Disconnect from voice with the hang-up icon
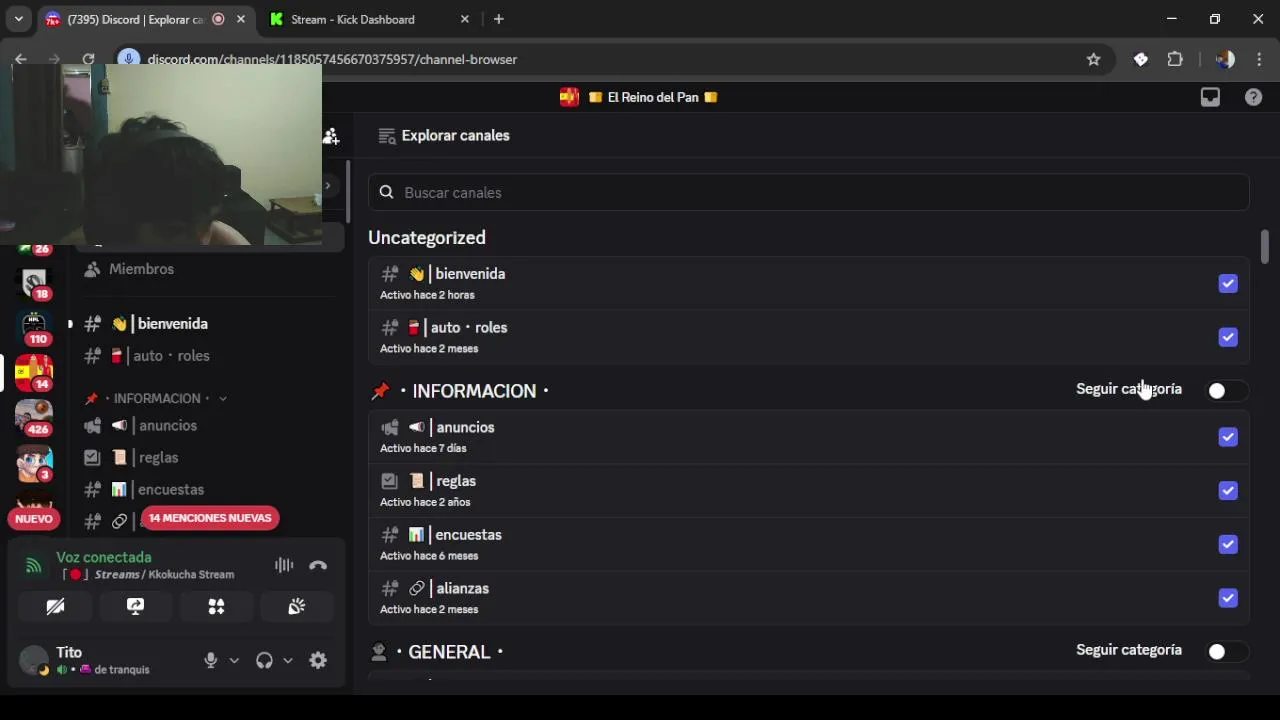The image size is (1280, 720). 318,565
